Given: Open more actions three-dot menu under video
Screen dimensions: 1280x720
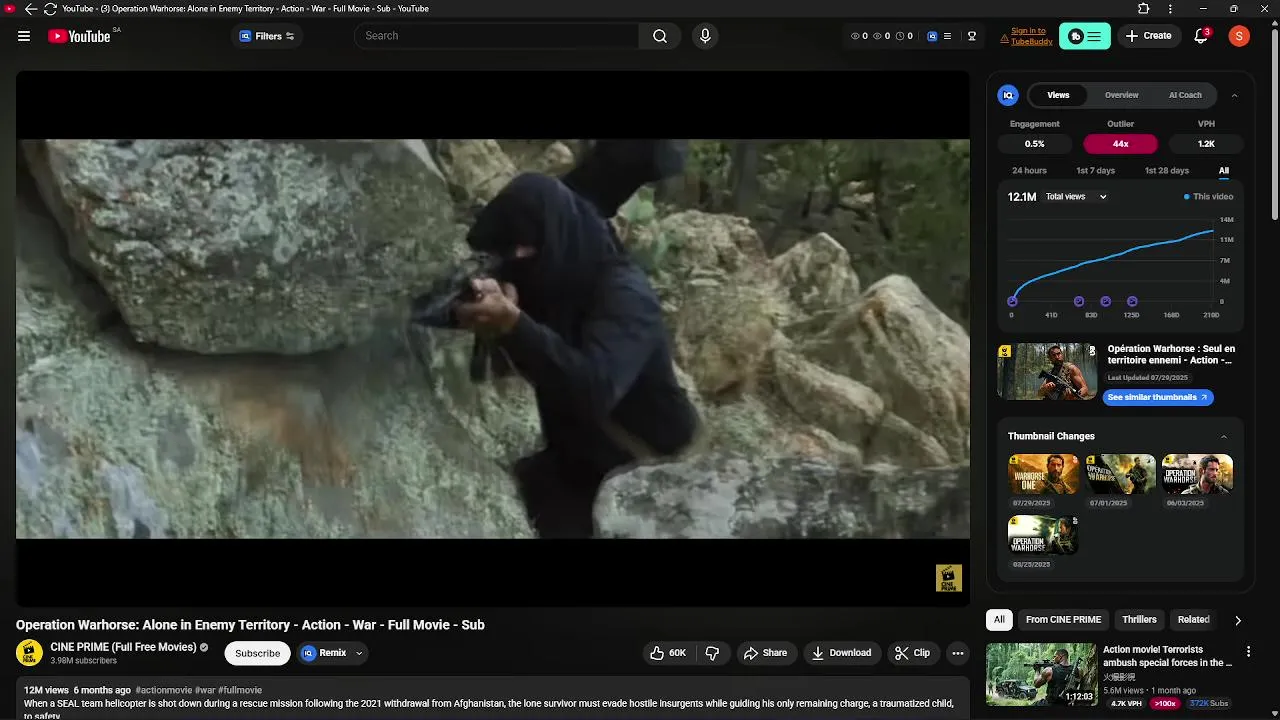Looking at the screenshot, I should 958,653.
